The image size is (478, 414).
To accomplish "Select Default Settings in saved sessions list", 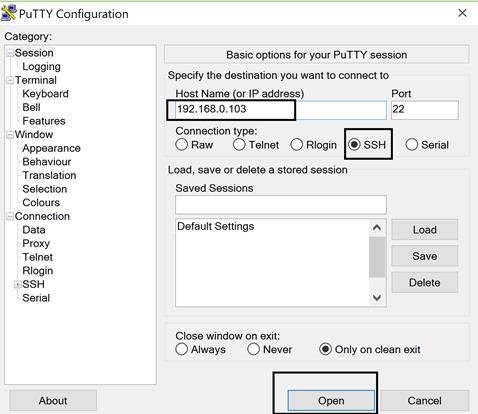I will (216, 226).
